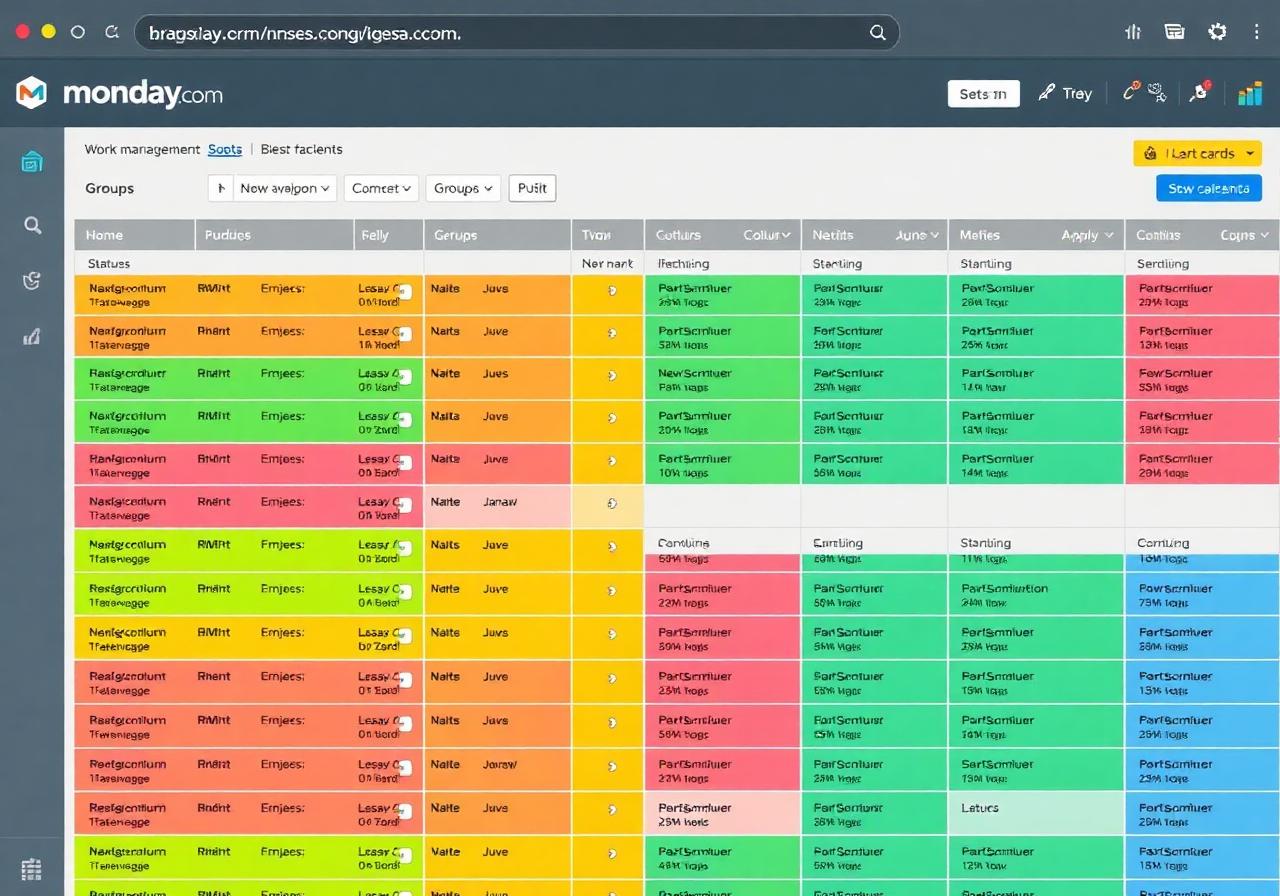The image size is (1280, 896).
Task: Tick the checkbox in the pale Janaw row
Action: [x=404, y=504]
